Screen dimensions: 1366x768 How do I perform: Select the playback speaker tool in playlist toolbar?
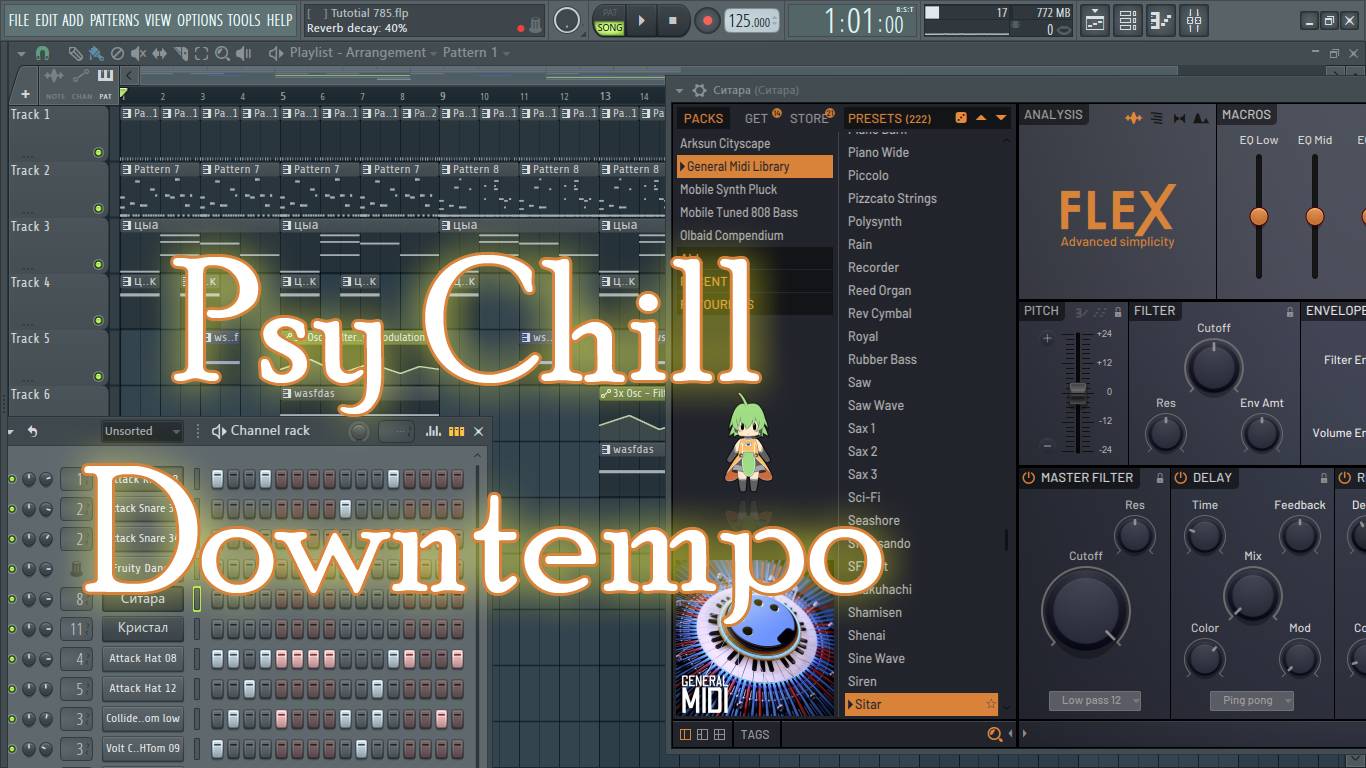tap(244, 53)
